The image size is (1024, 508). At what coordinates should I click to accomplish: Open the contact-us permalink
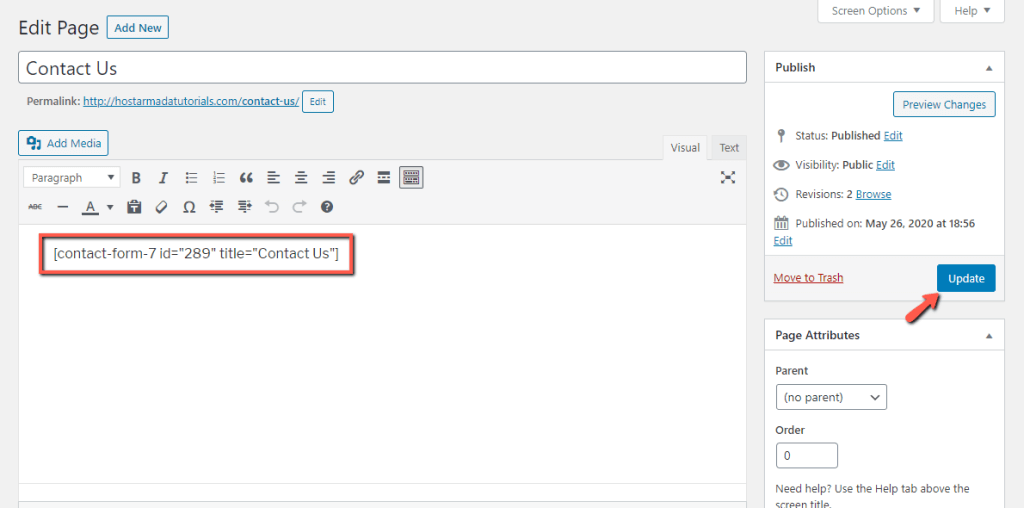[x=191, y=102]
